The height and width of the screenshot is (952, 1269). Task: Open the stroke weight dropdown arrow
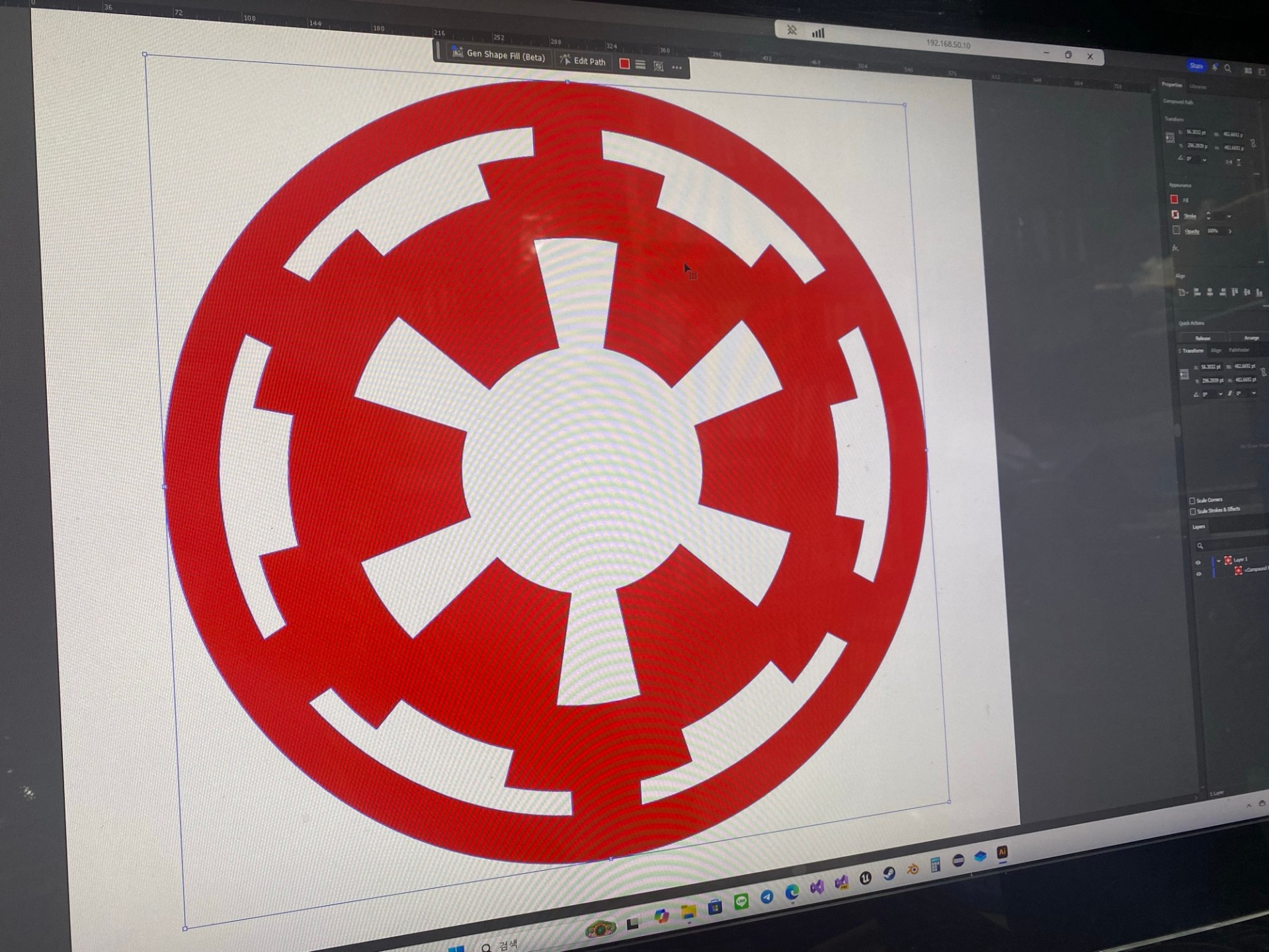click(1229, 216)
